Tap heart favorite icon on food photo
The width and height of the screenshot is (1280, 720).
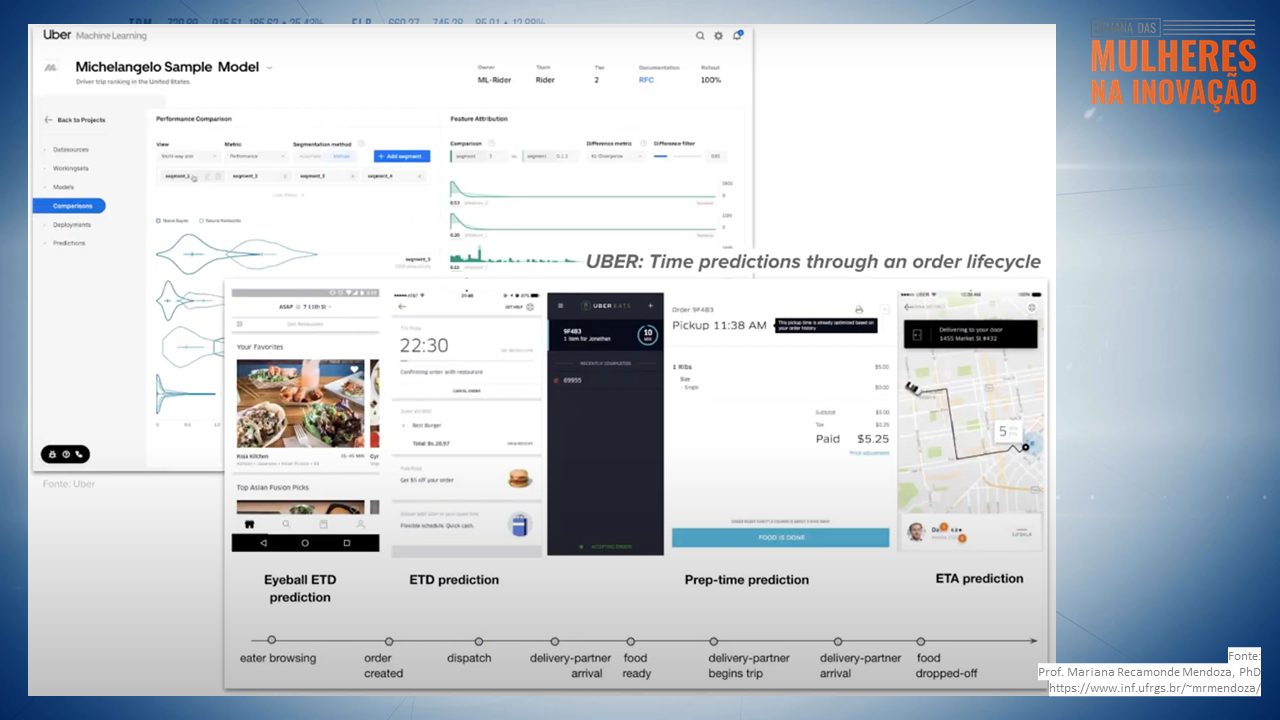354,369
